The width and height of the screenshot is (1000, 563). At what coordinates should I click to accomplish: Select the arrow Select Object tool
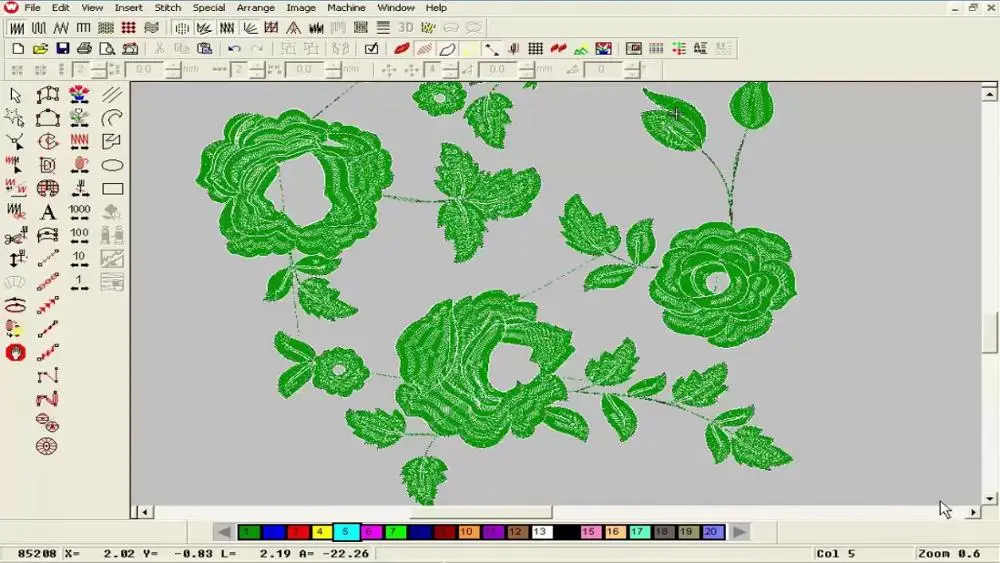pyautogui.click(x=15, y=95)
